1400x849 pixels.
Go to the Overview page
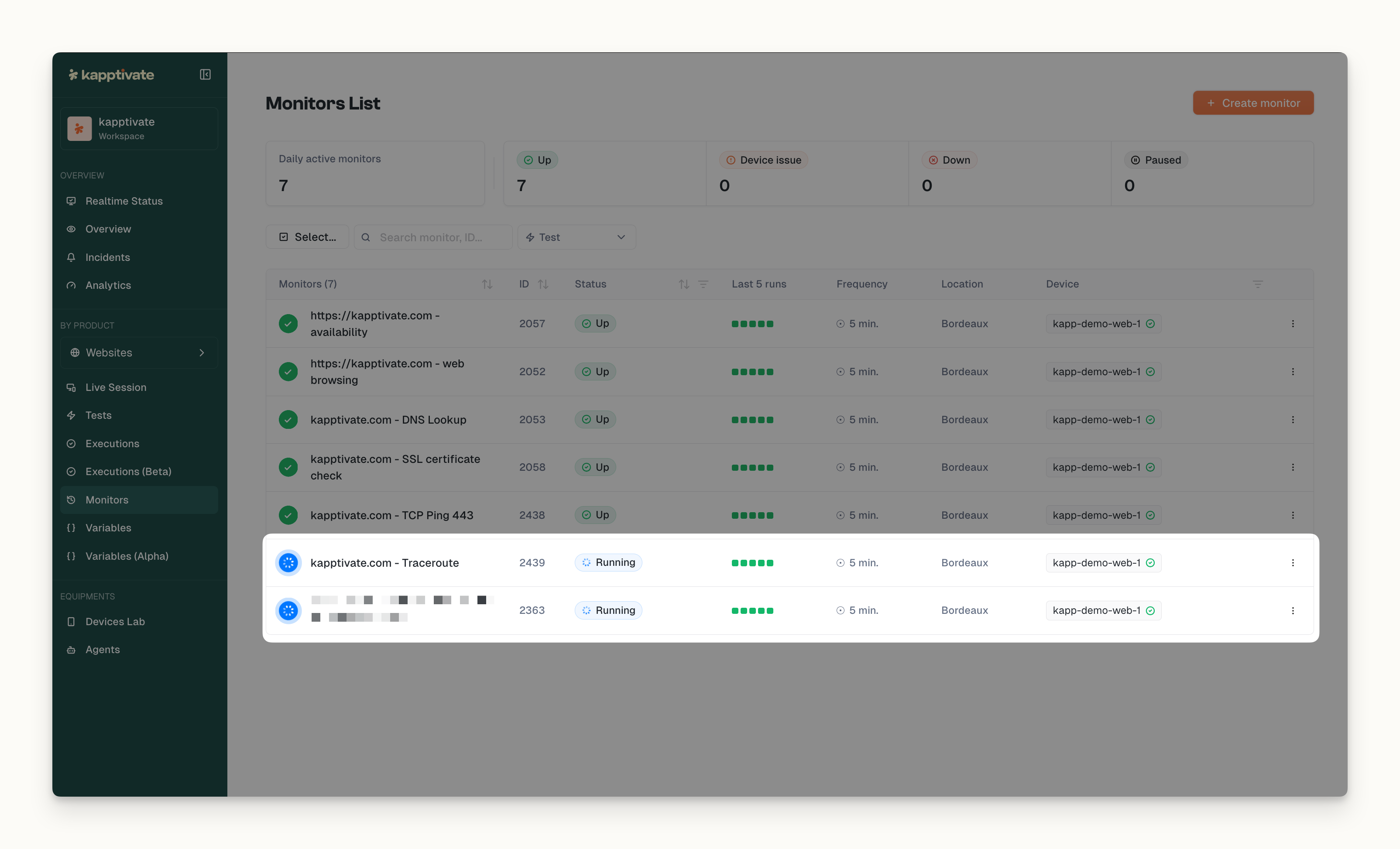coord(139,229)
